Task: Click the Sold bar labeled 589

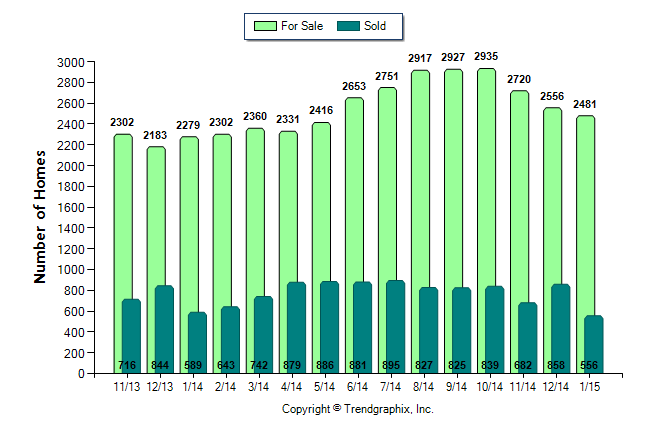Action: click(197, 341)
